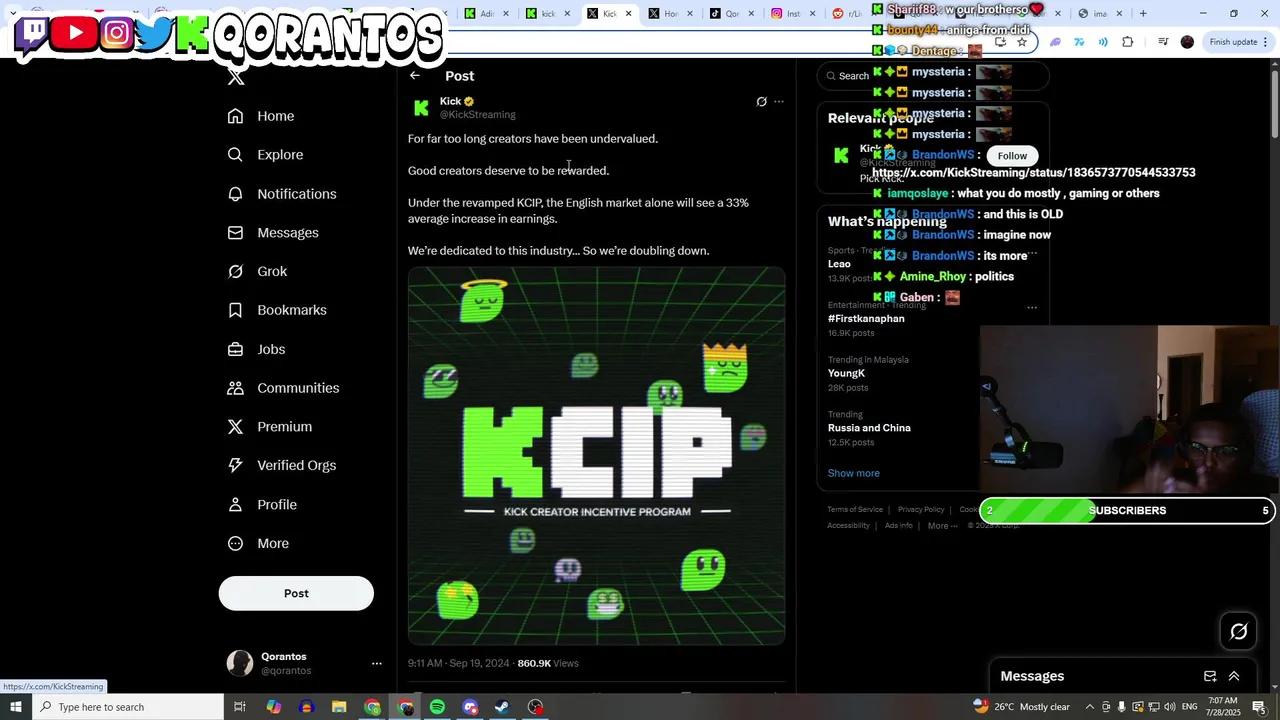
Task: Click the Kick avatar on the post
Action: pyautogui.click(x=421, y=107)
